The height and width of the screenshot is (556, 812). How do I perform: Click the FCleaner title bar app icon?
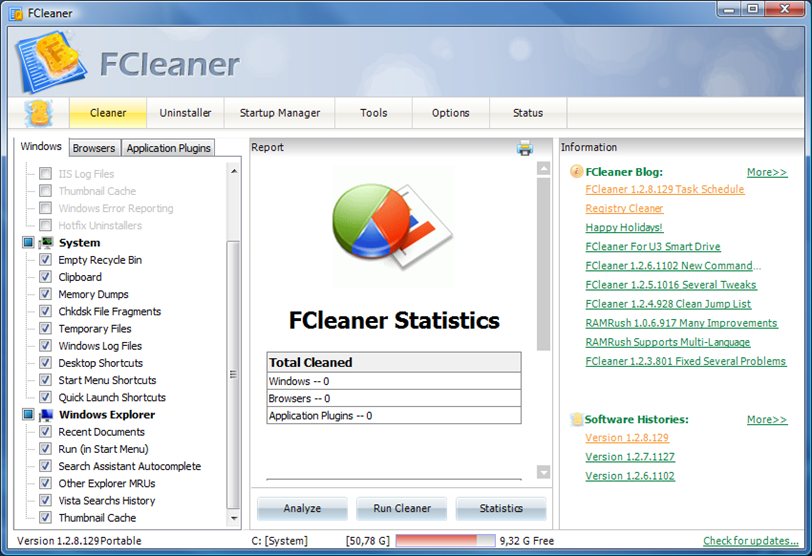(16, 13)
